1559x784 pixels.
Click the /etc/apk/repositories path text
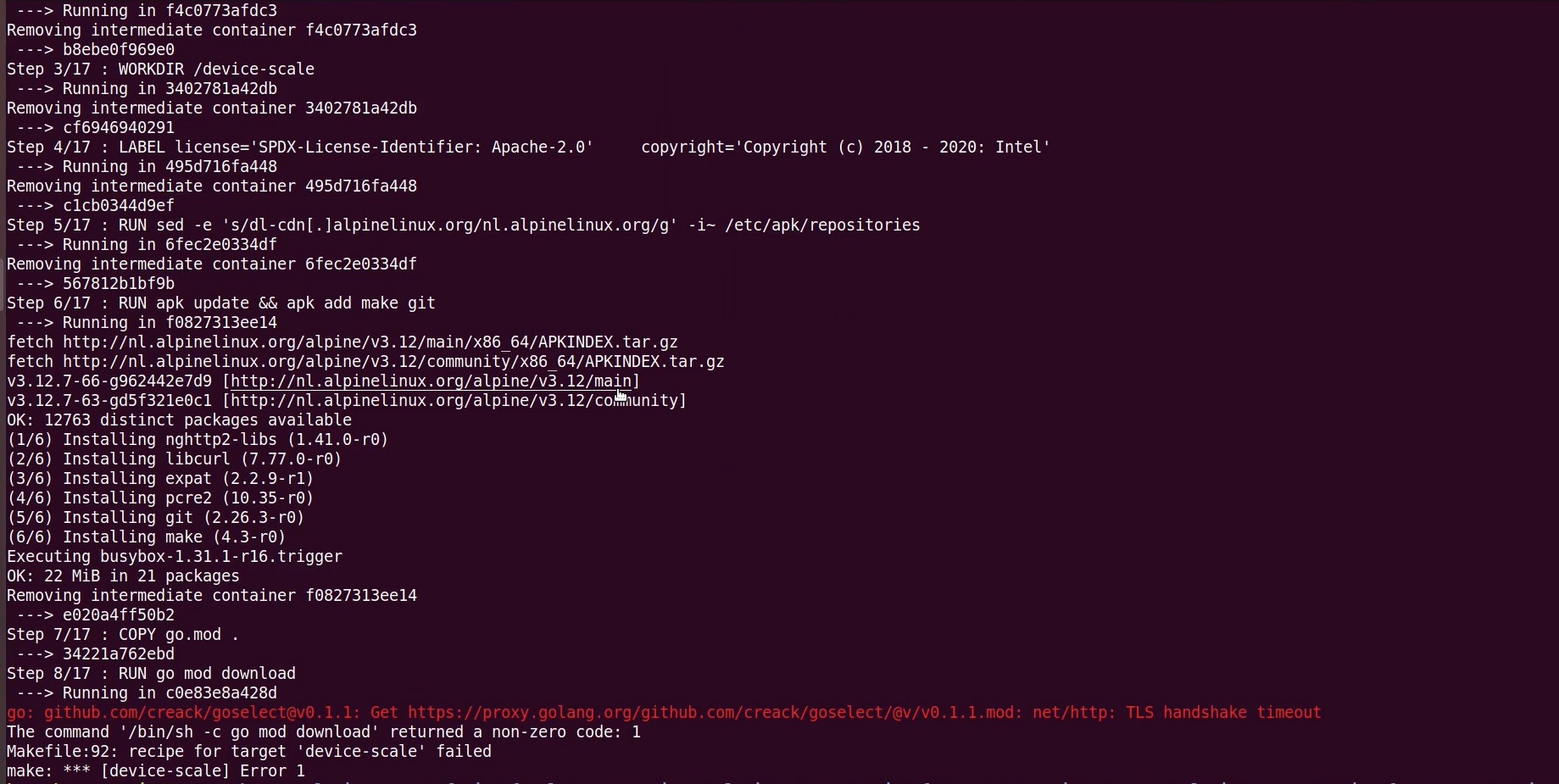tap(822, 225)
